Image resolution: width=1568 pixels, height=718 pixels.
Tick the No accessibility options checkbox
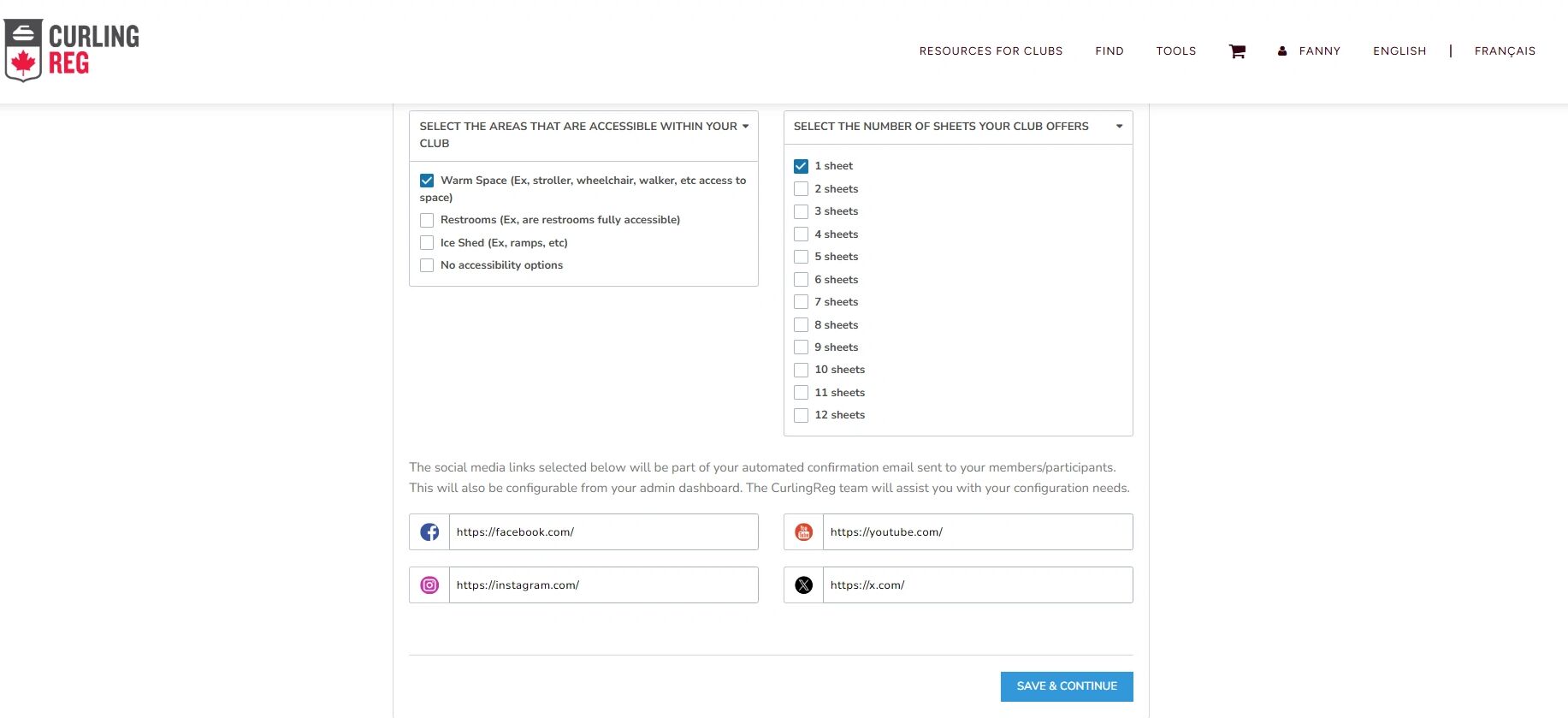[x=427, y=265]
